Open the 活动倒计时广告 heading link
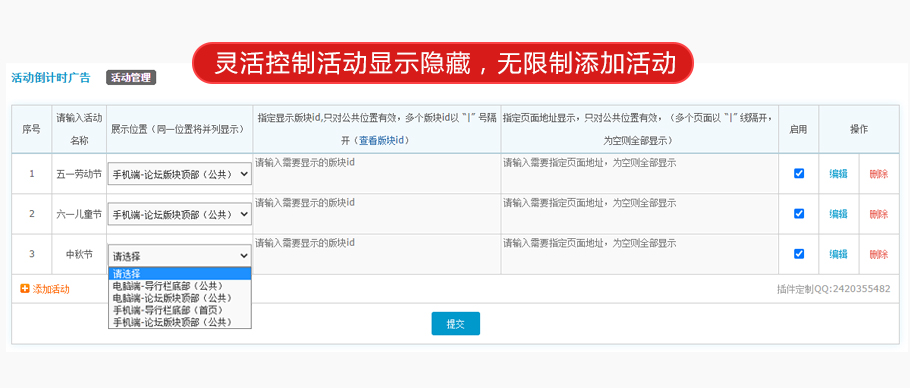910x388 pixels. tap(51, 78)
